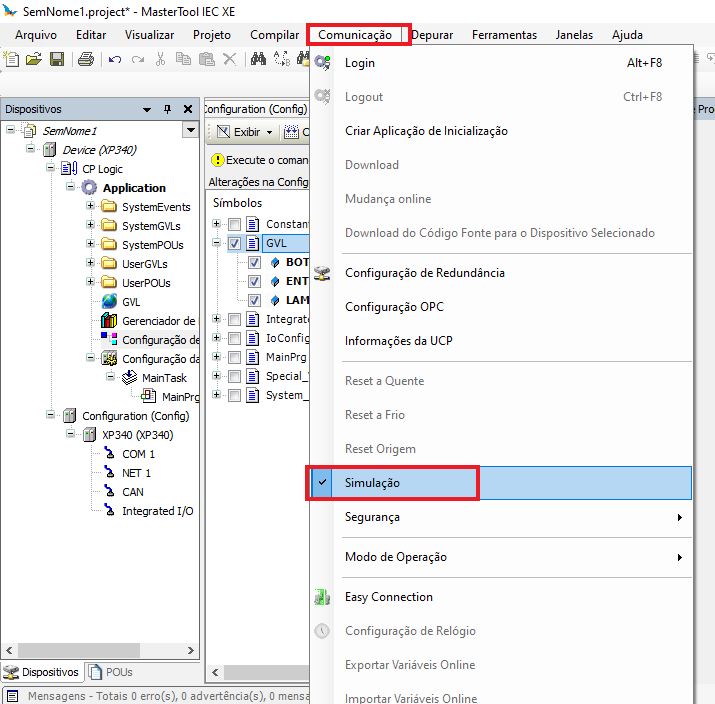Pin the Dispositivos panel with pushpin icon
Image resolution: width=715 pixels, height=704 pixels.
click(x=167, y=109)
